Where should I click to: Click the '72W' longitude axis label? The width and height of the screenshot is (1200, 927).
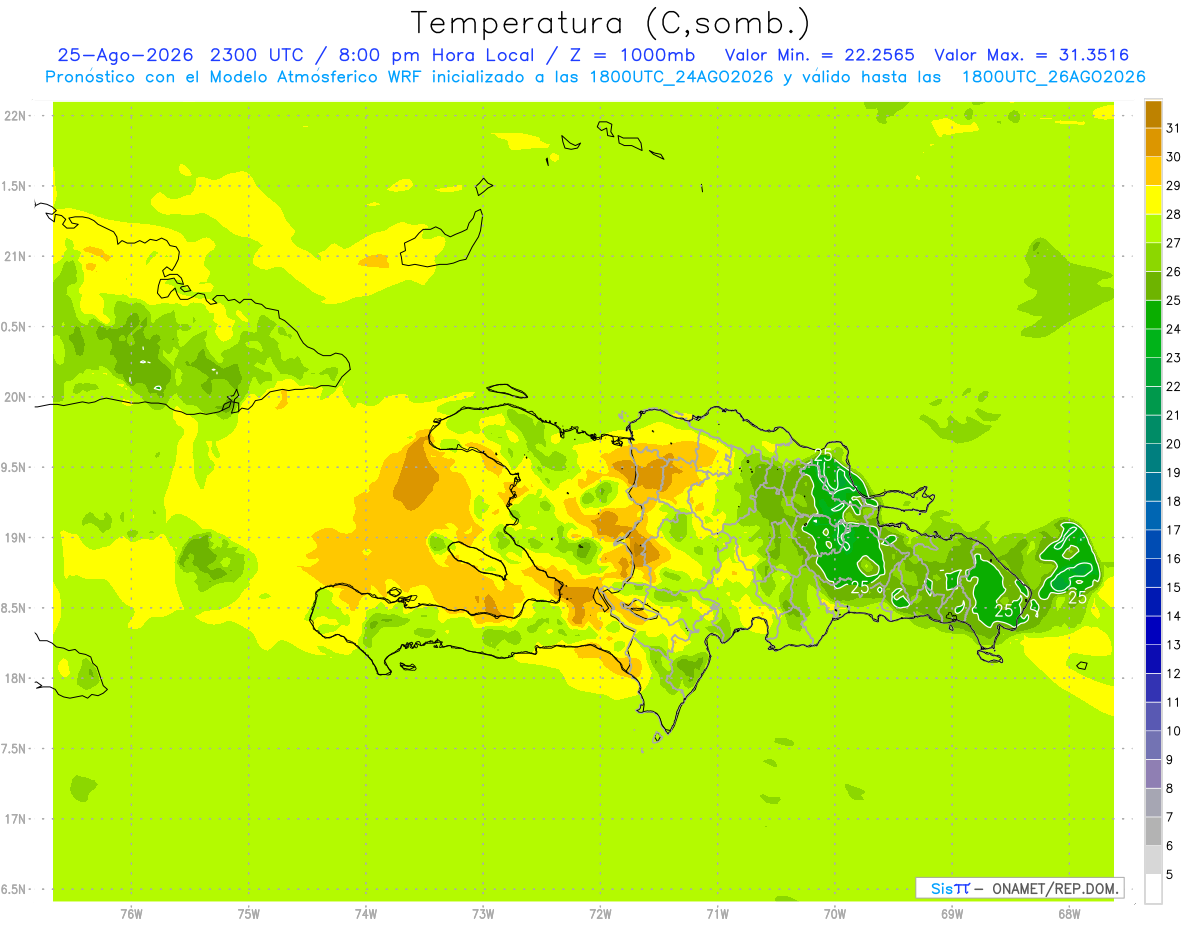pos(600,913)
